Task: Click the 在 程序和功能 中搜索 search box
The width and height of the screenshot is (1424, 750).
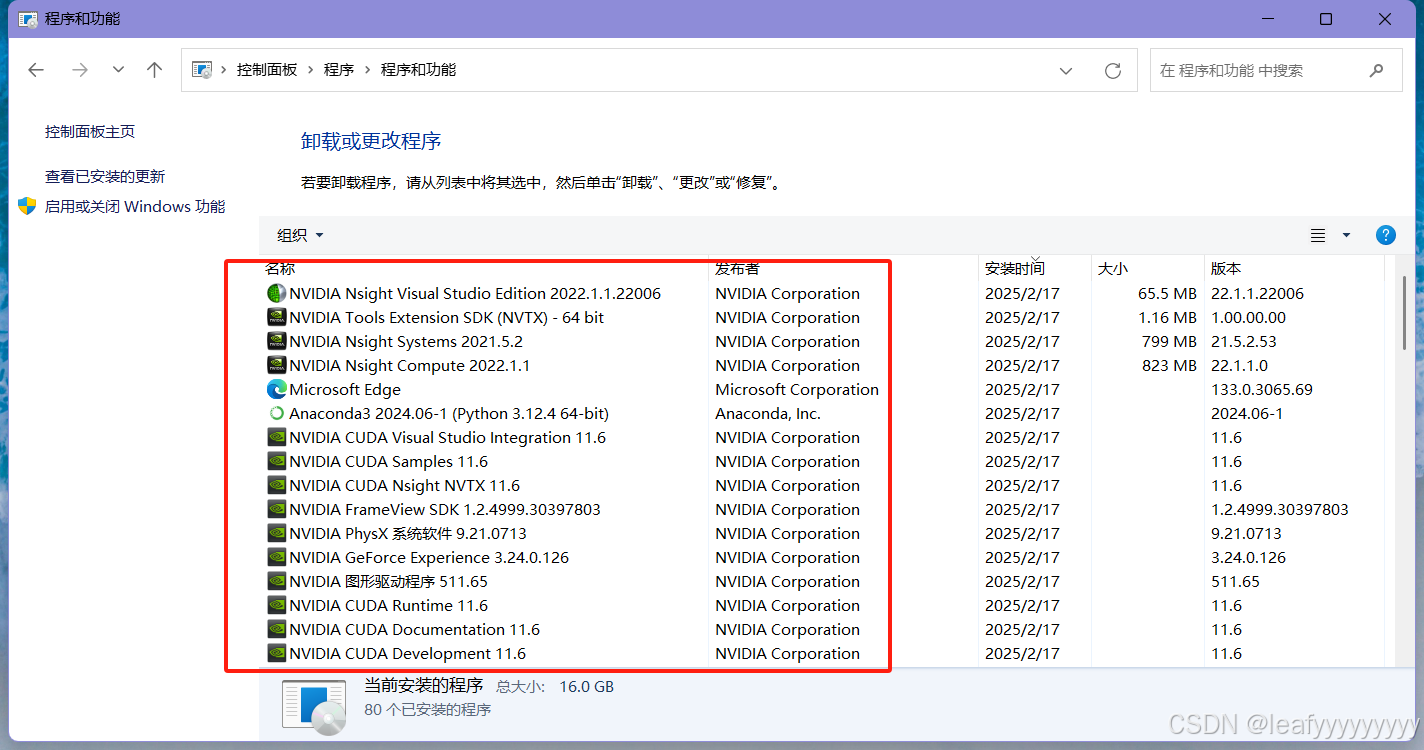Action: pos(1276,70)
